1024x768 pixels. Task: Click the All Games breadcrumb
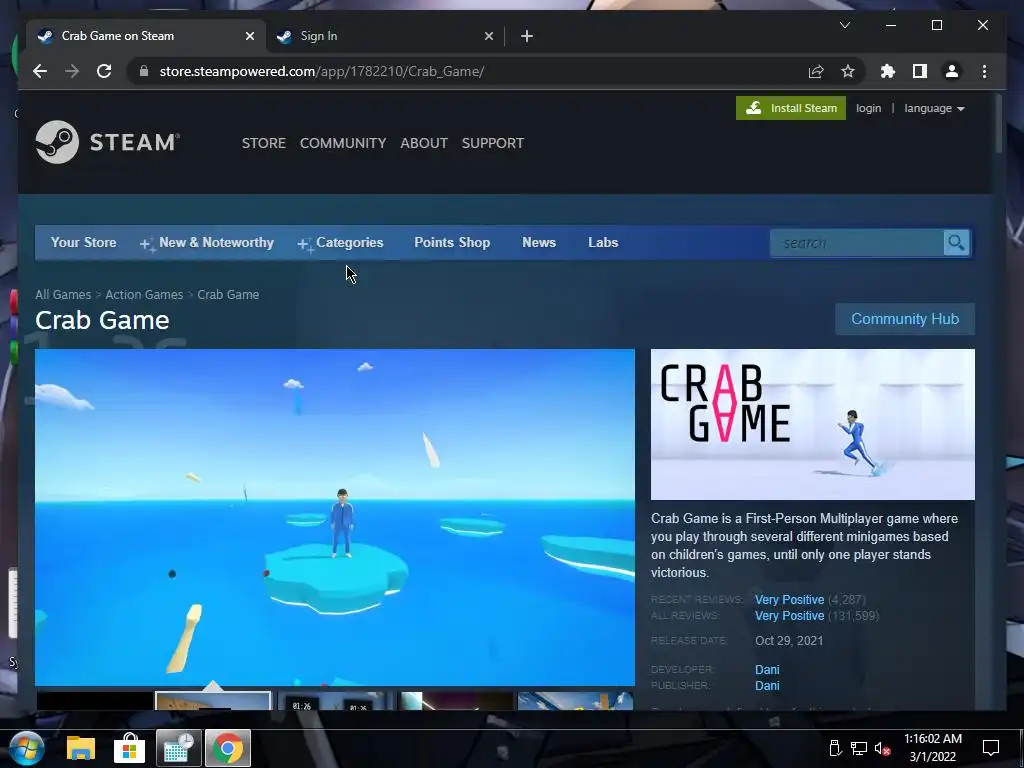[x=63, y=295]
